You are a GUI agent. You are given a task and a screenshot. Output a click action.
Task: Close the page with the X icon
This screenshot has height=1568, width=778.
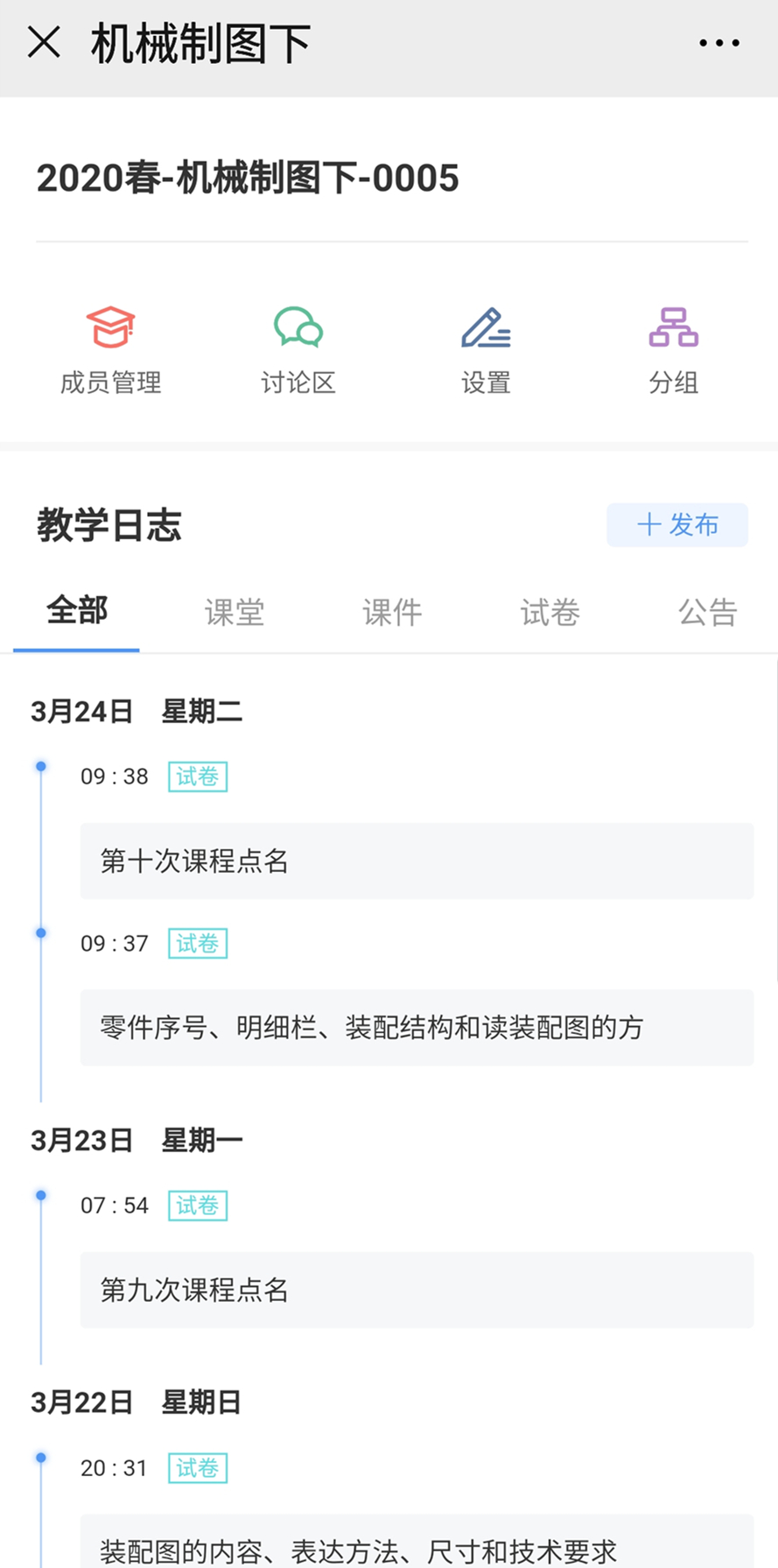(x=44, y=42)
